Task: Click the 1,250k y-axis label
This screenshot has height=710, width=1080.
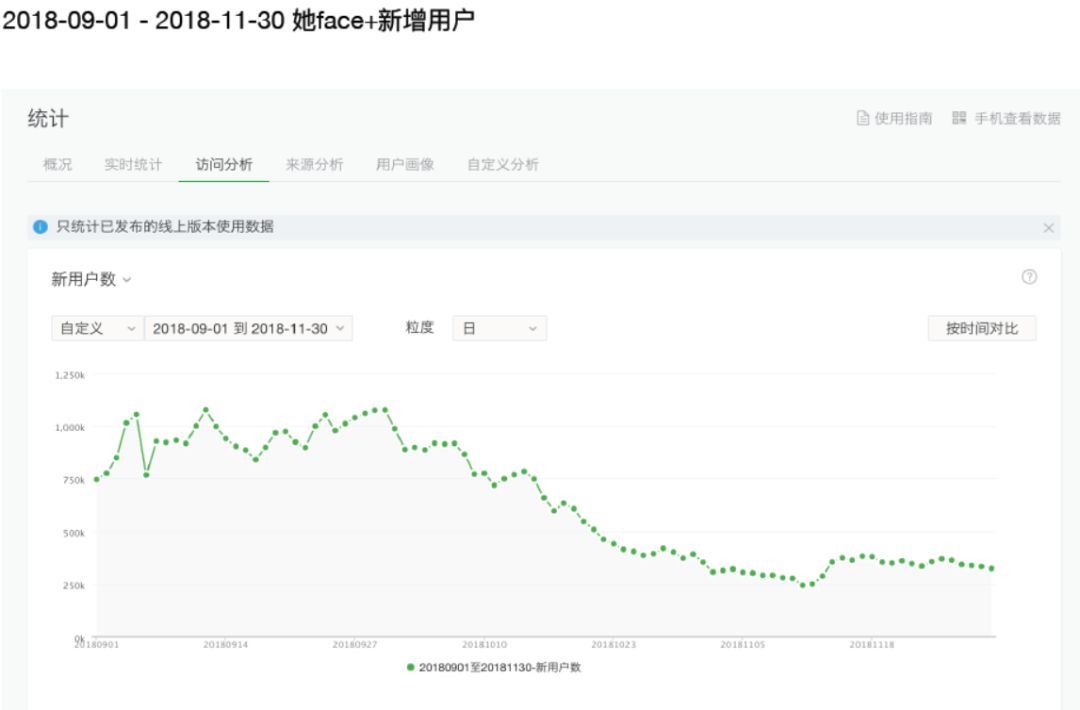Action: 70,375
